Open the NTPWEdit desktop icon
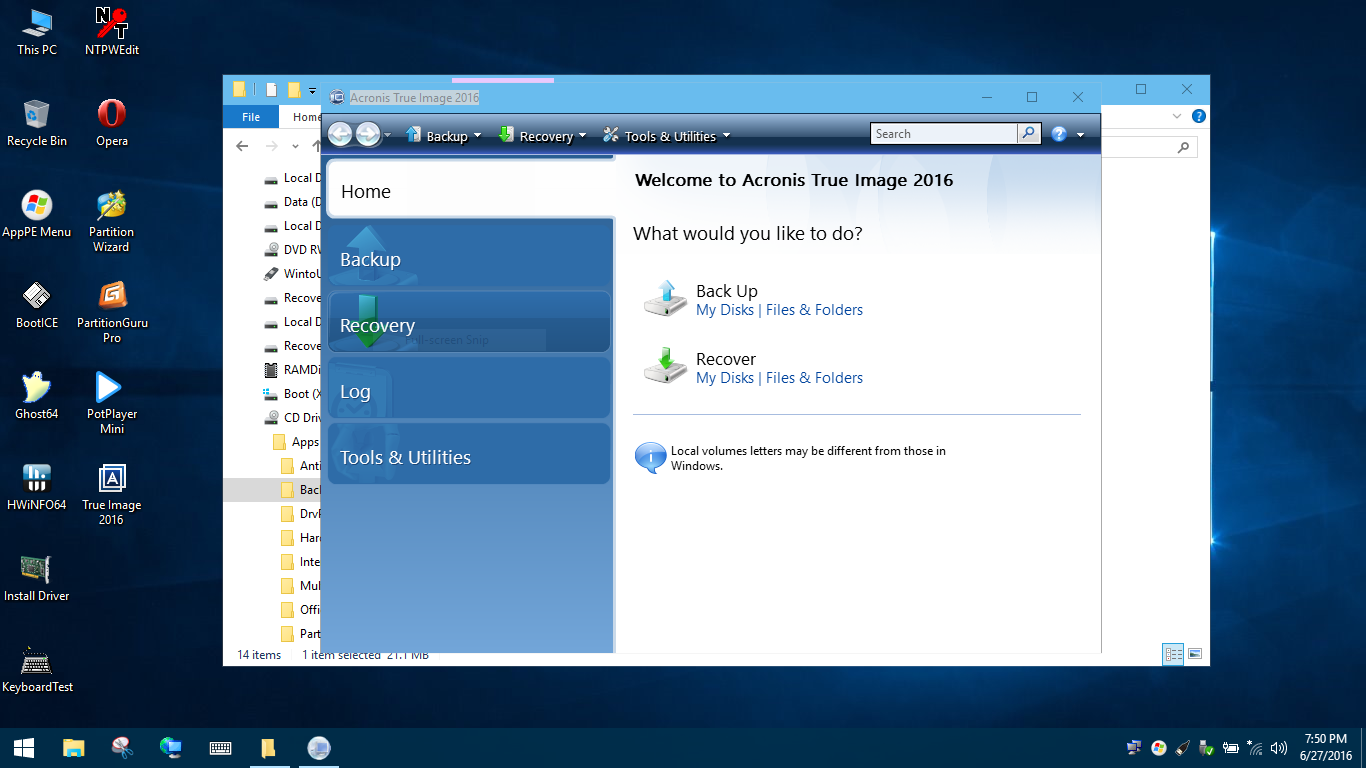This screenshot has height=768, width=1366. pos(112,31)
